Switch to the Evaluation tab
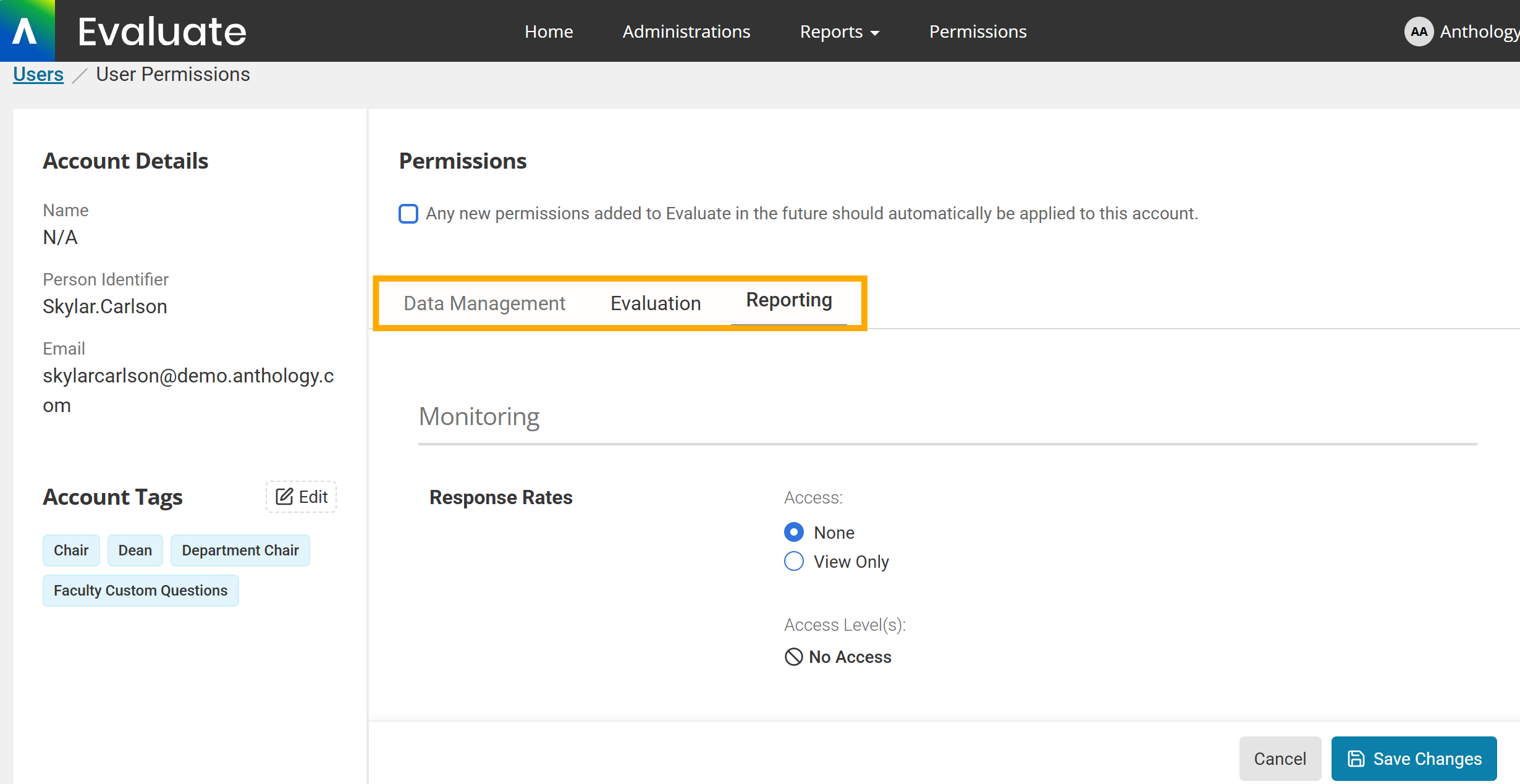 (x=655, y=303)
